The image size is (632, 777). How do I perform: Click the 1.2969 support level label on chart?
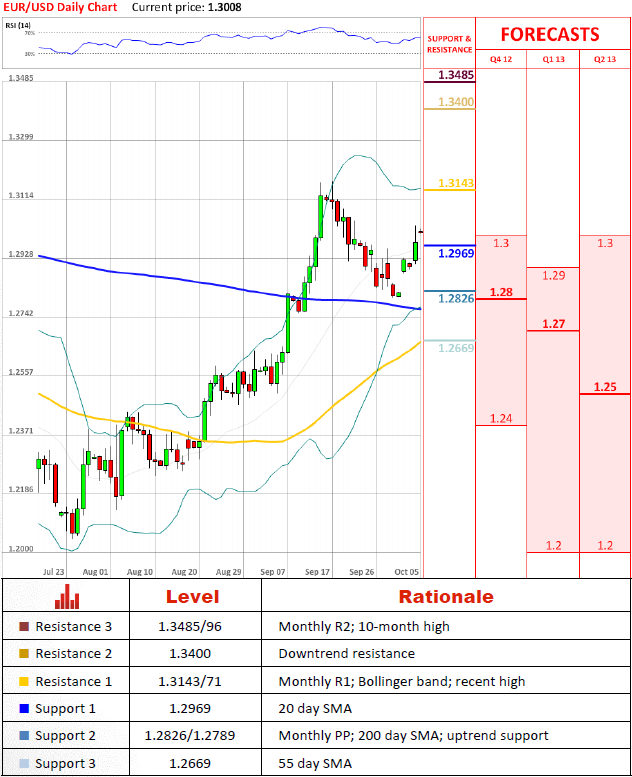point(455,254)
